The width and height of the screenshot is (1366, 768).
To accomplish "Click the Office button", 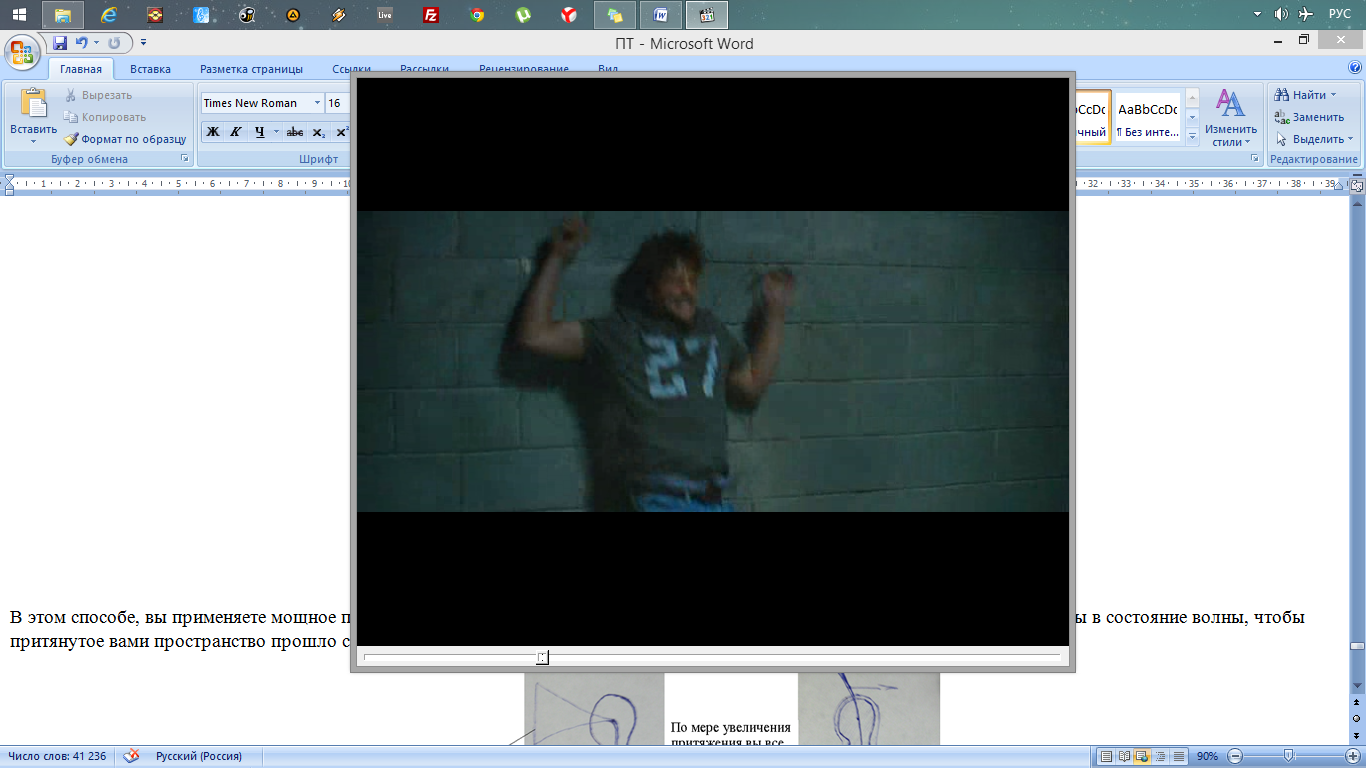I will pyautogui.click(x=20, y=50).
